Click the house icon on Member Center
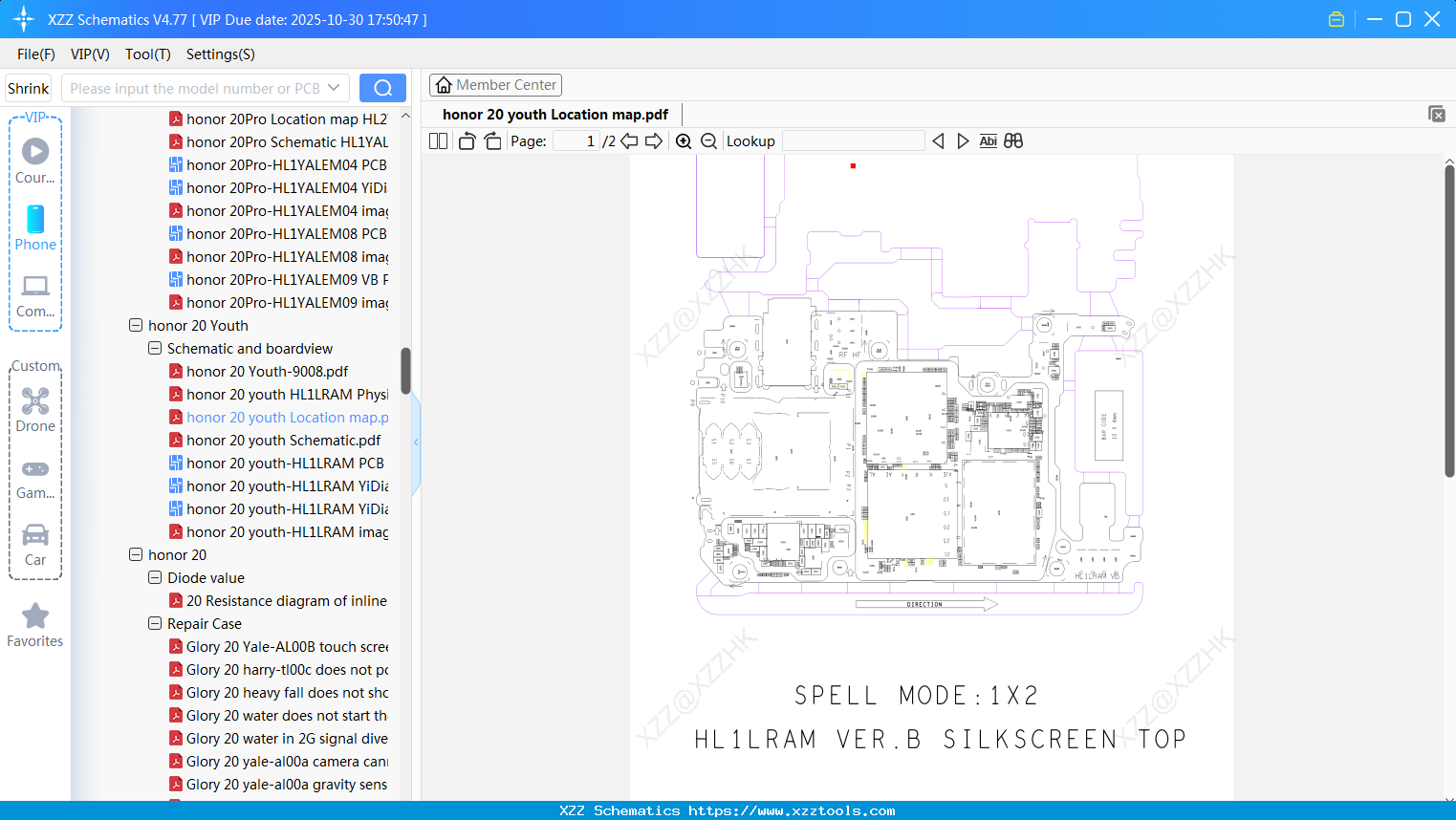The height and width of the screenshot is (820, 1456). (x=444, y=85)
